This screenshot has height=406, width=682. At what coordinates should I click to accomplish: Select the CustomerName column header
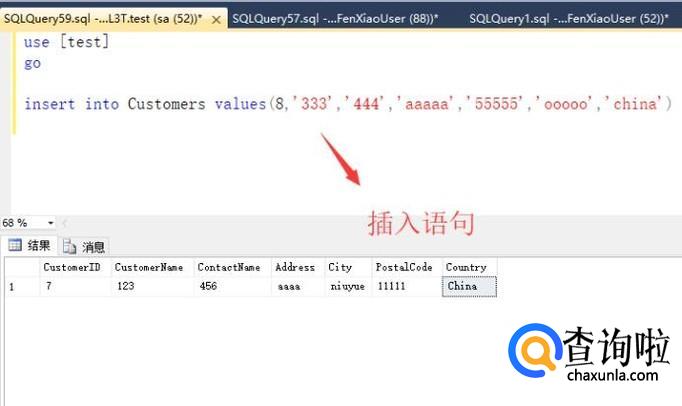(152, 267)
